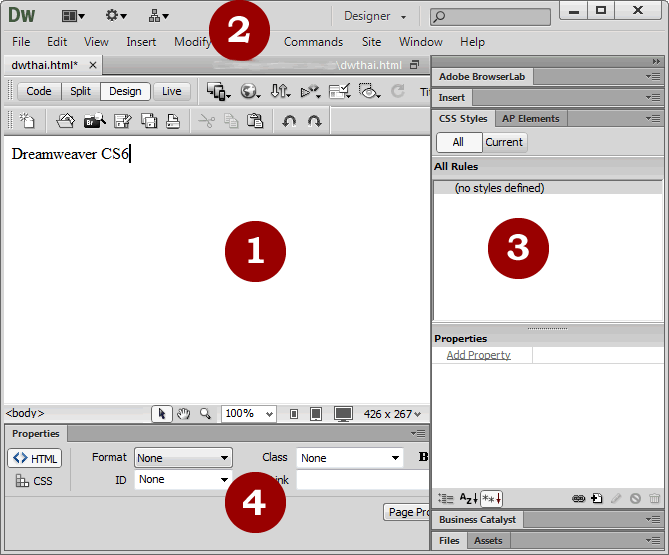Click the Save icon in Standard toolbar

coord(123,121)
